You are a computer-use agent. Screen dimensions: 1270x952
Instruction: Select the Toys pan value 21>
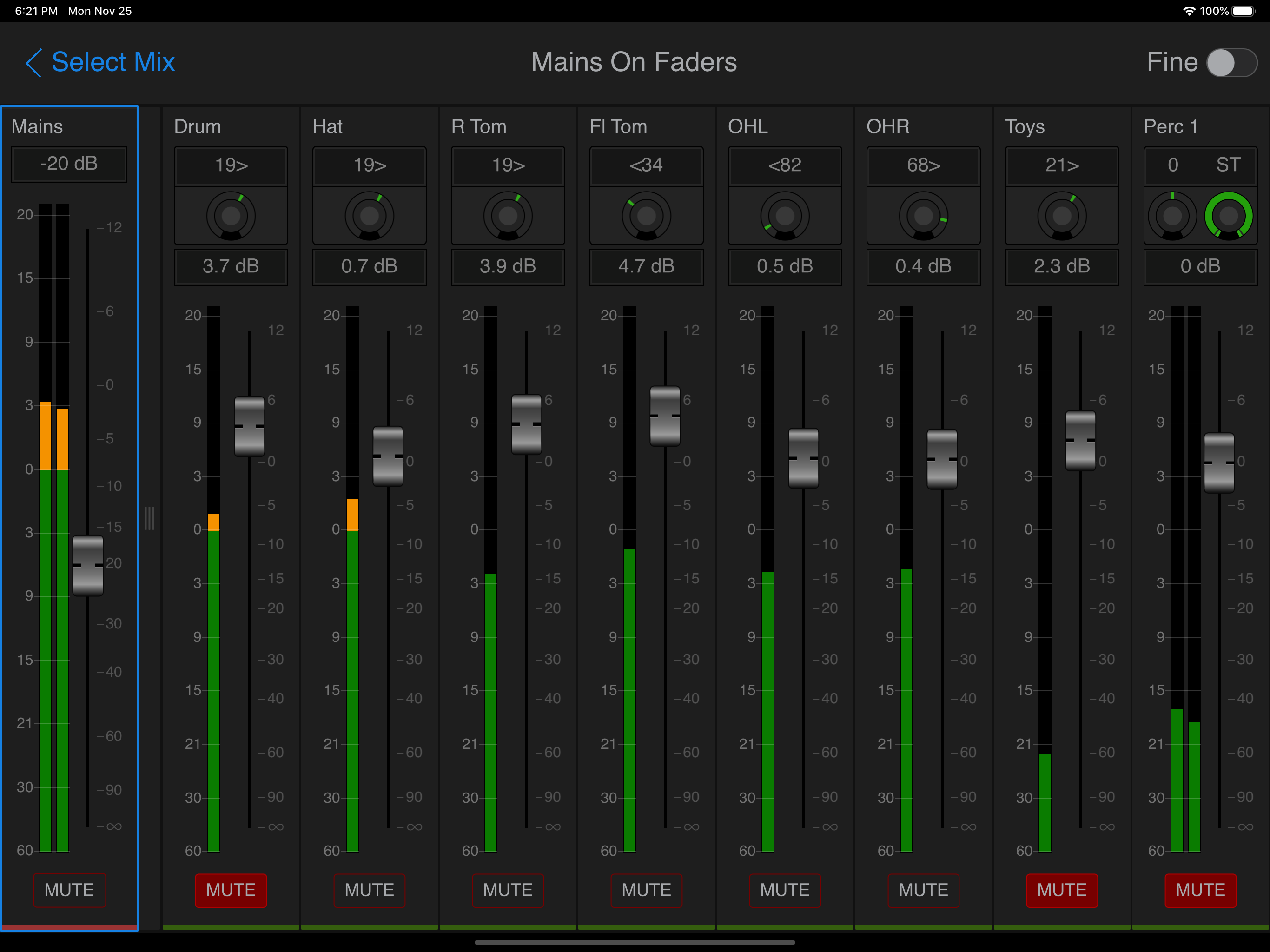point(1062,165)
